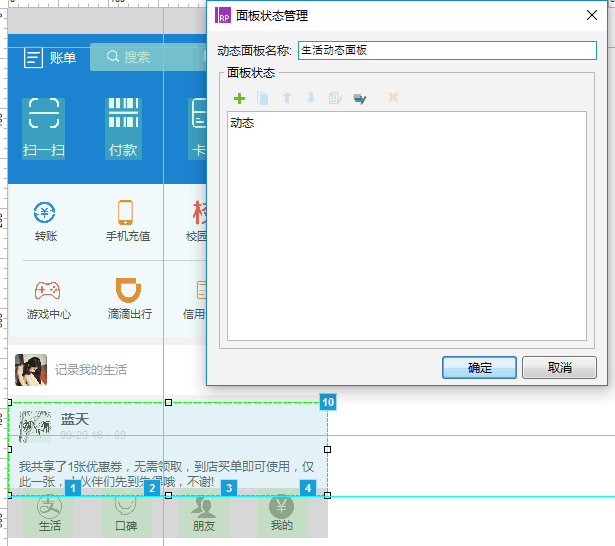Select the 付款 barcode icon
This screenshot has height=546, width=615.
124,113
